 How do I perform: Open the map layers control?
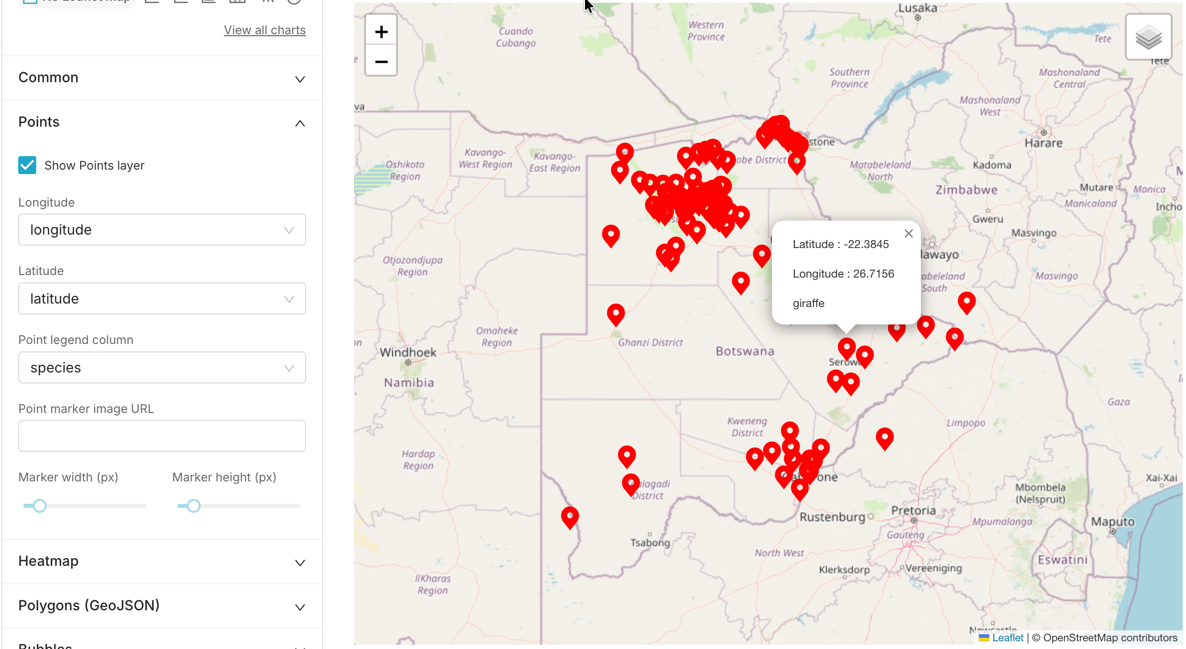click(1148, 36)
